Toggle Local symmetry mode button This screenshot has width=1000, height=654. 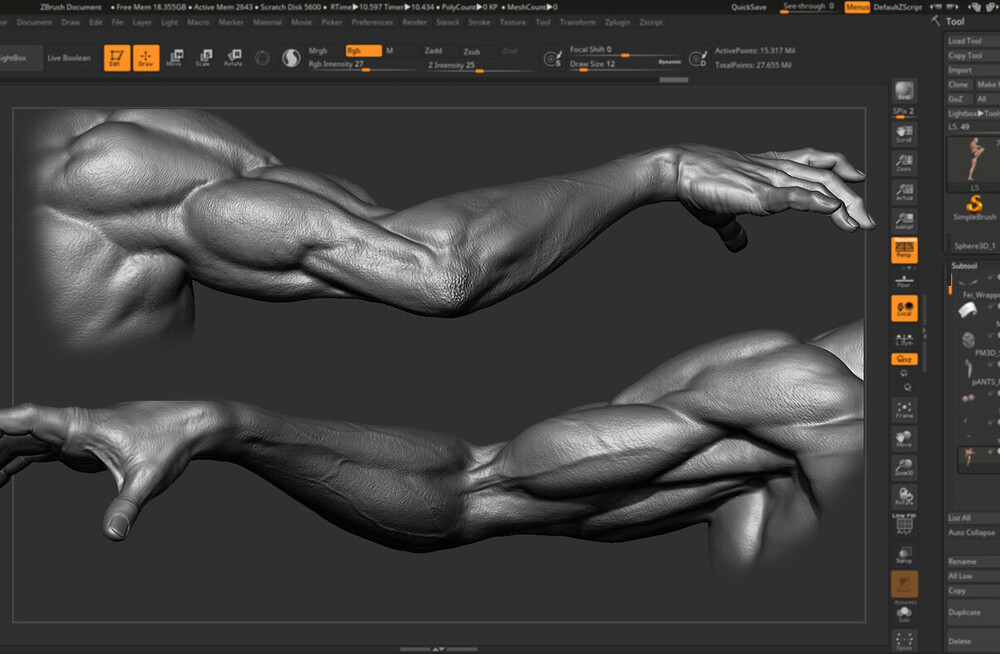pyautogui.click(x=904, y=308)
